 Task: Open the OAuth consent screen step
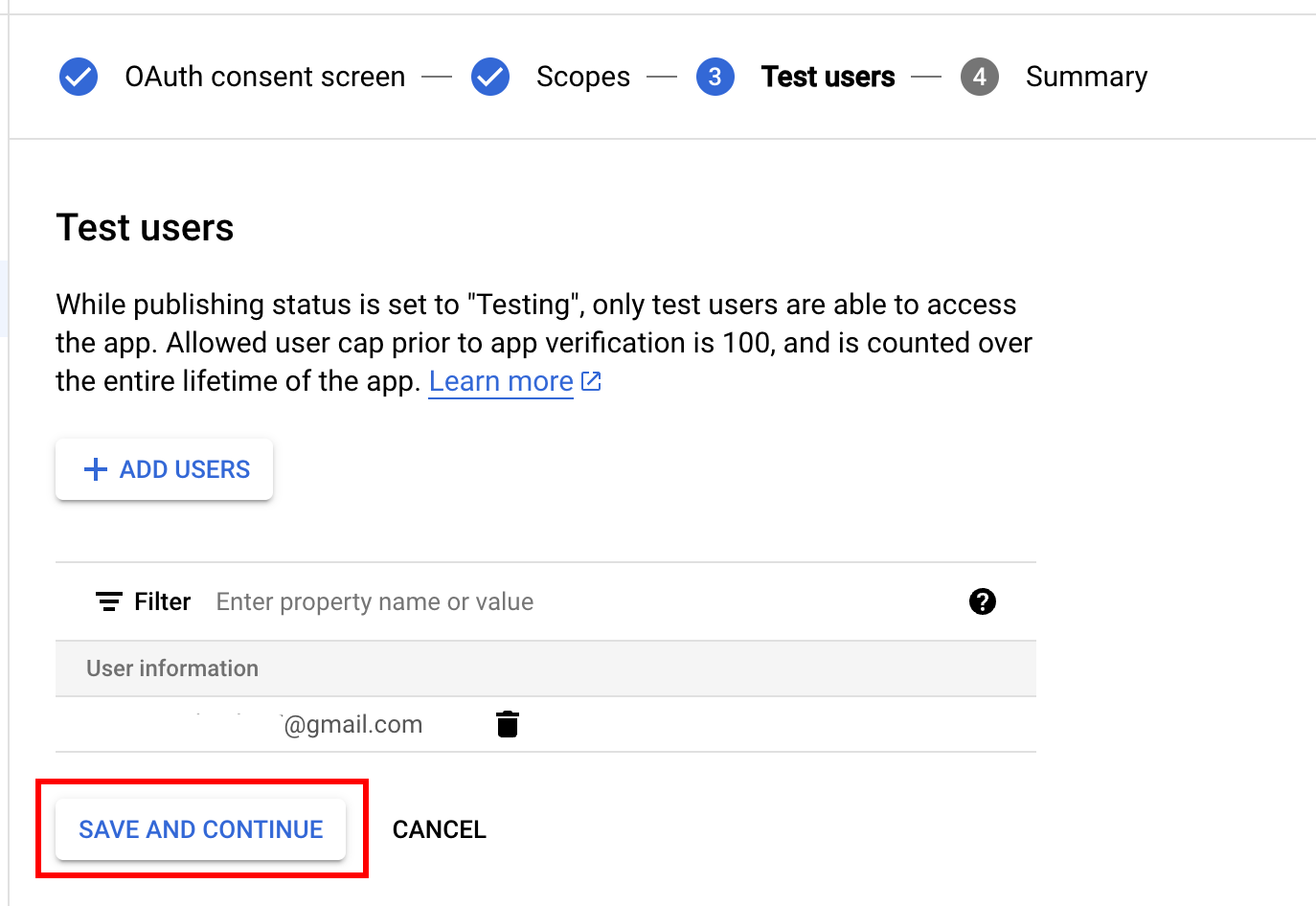click(264, 76)
